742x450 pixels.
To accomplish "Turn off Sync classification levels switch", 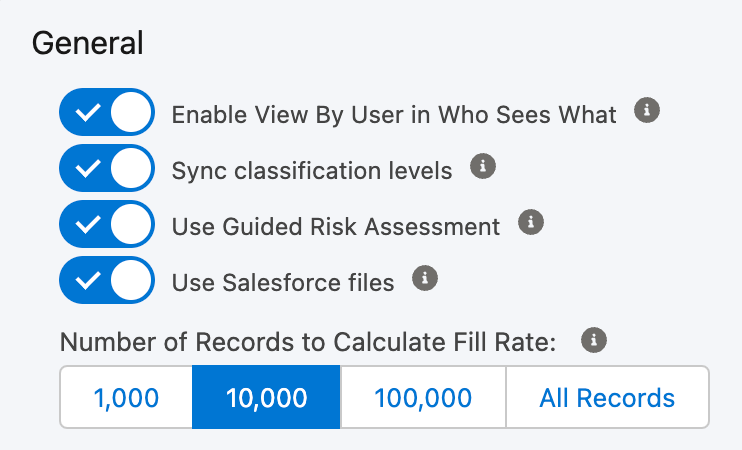I will [107, 168].
